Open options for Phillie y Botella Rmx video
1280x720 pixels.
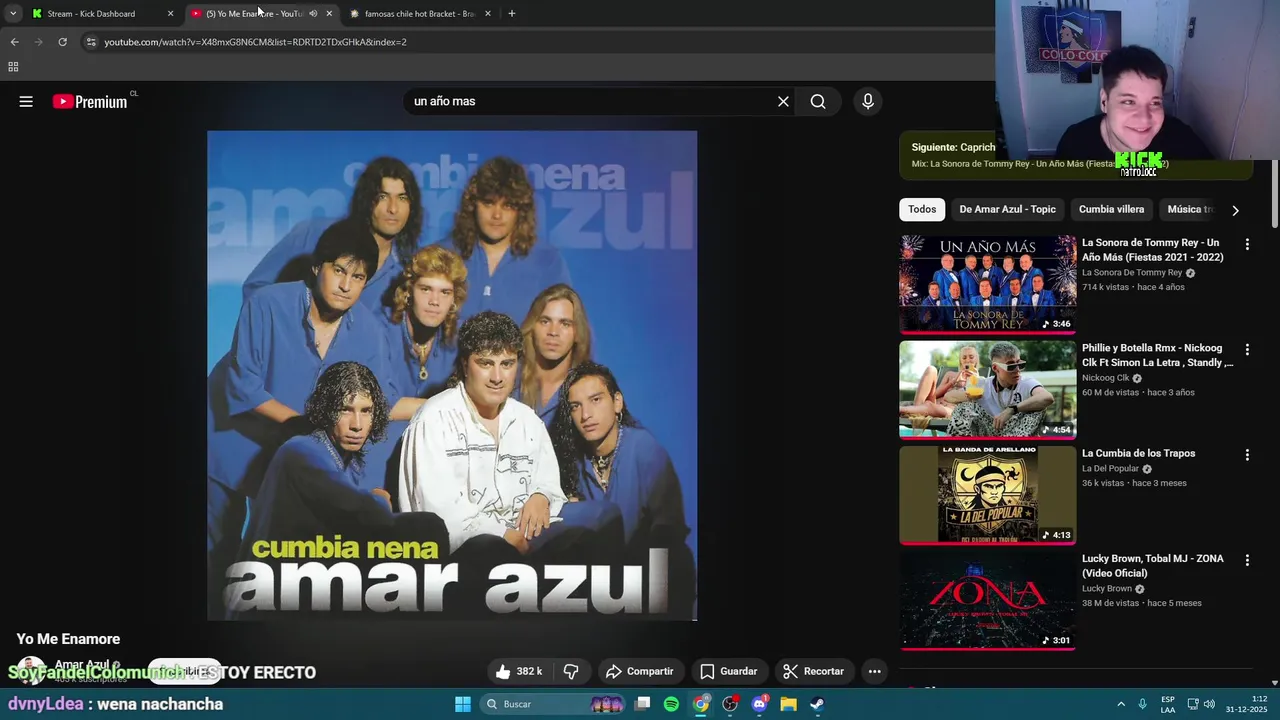point(1246,350)
